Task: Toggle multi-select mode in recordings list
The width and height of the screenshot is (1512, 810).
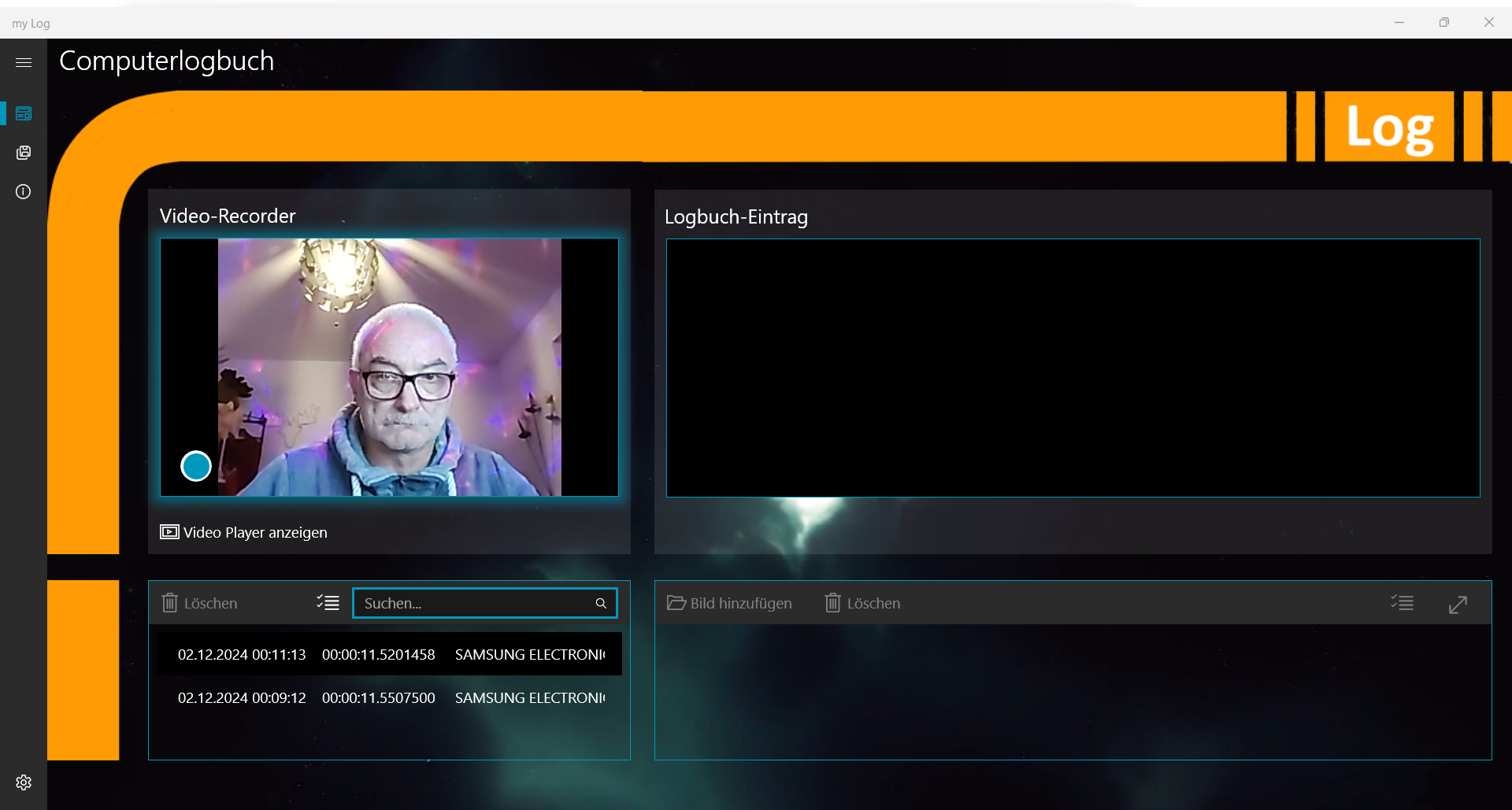Action: (x=328, y=603)
